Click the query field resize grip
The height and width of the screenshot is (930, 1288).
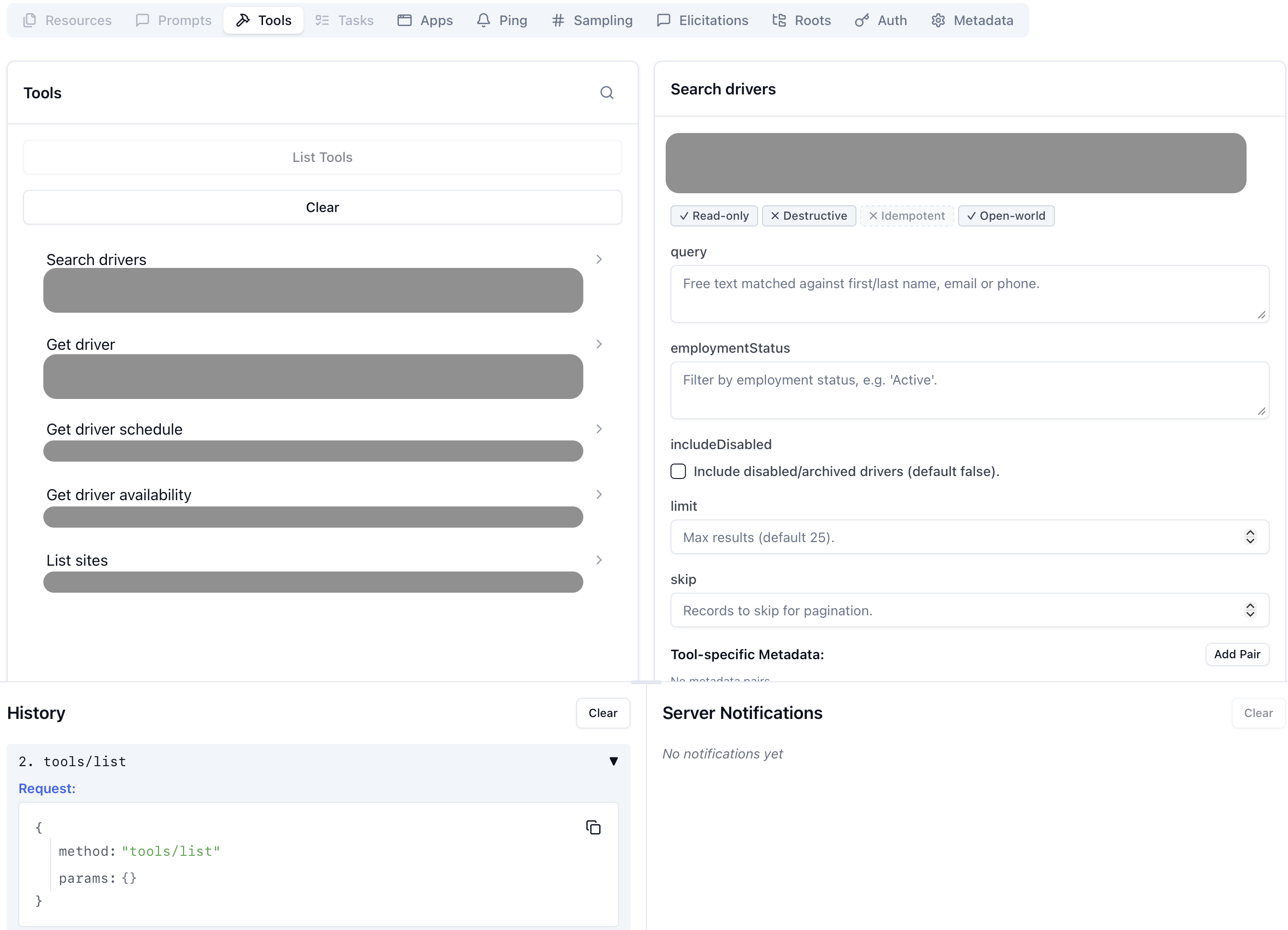coord(1262,315)
